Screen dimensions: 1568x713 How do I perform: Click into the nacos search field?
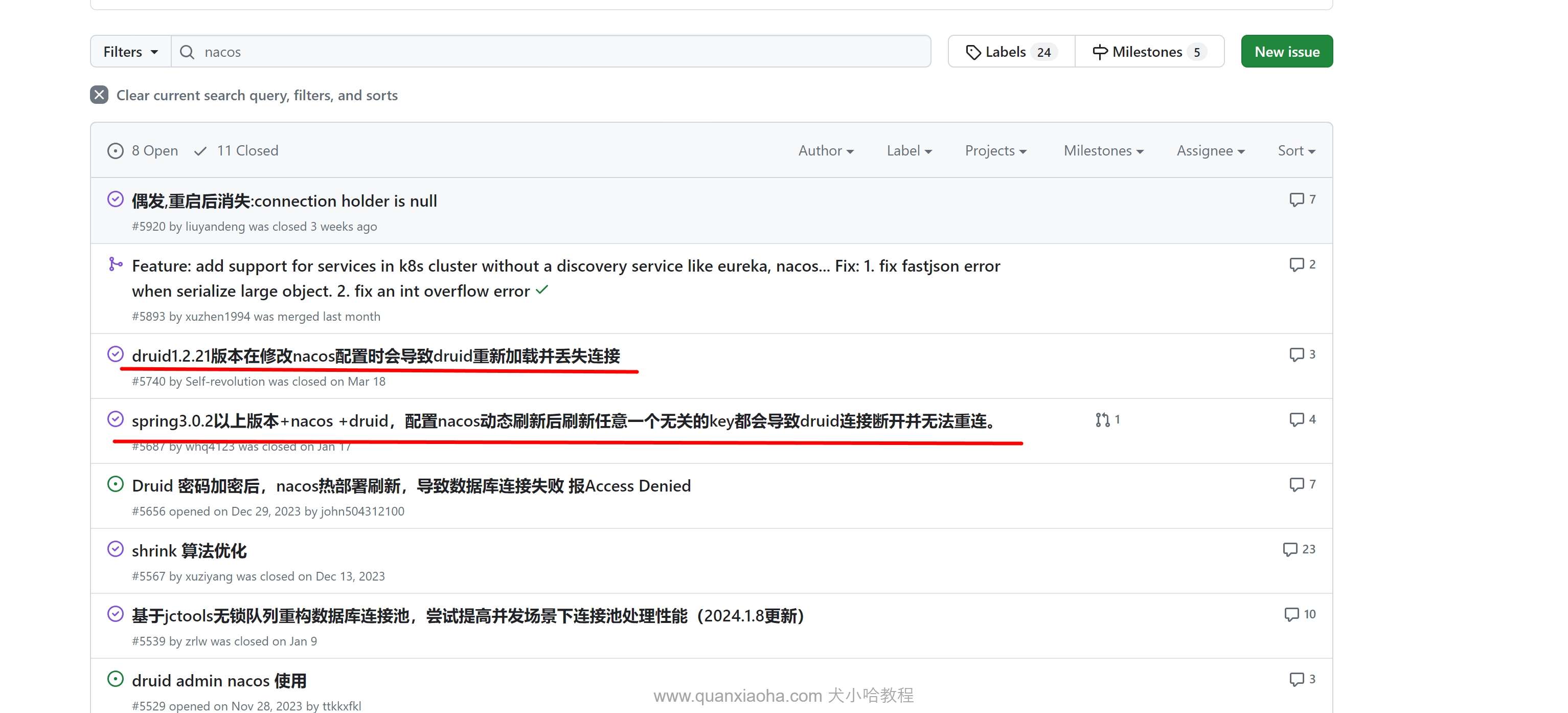(x=548, y=52)
